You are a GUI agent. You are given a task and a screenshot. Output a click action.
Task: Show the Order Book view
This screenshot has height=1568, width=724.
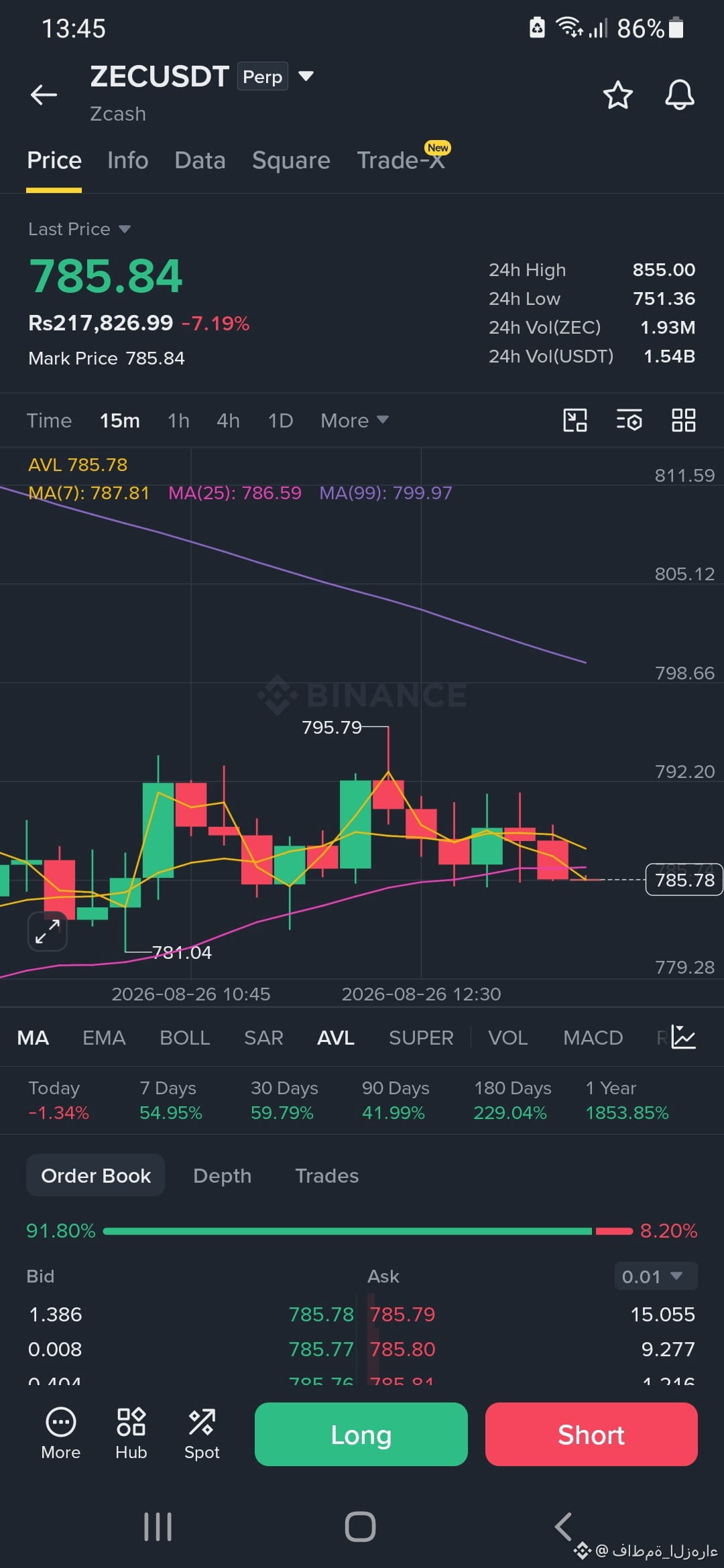pos(95,1175)
